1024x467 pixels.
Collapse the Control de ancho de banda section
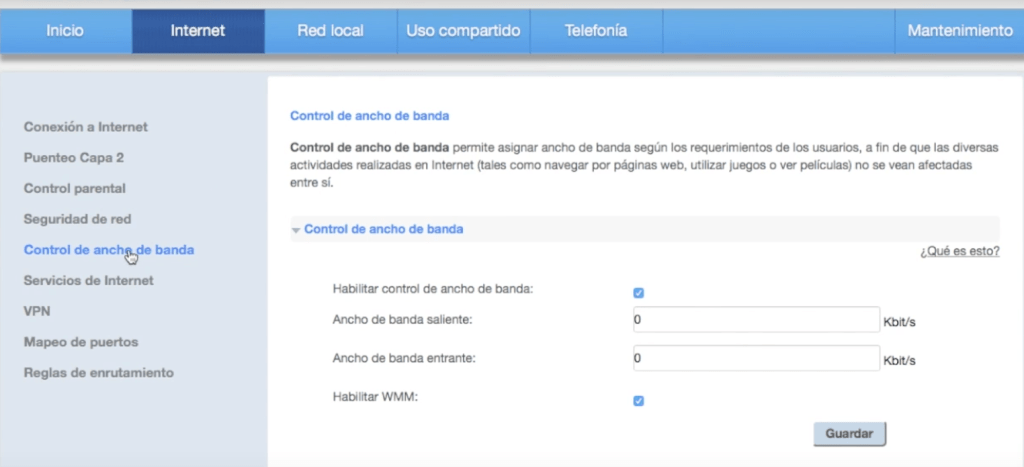383,229
